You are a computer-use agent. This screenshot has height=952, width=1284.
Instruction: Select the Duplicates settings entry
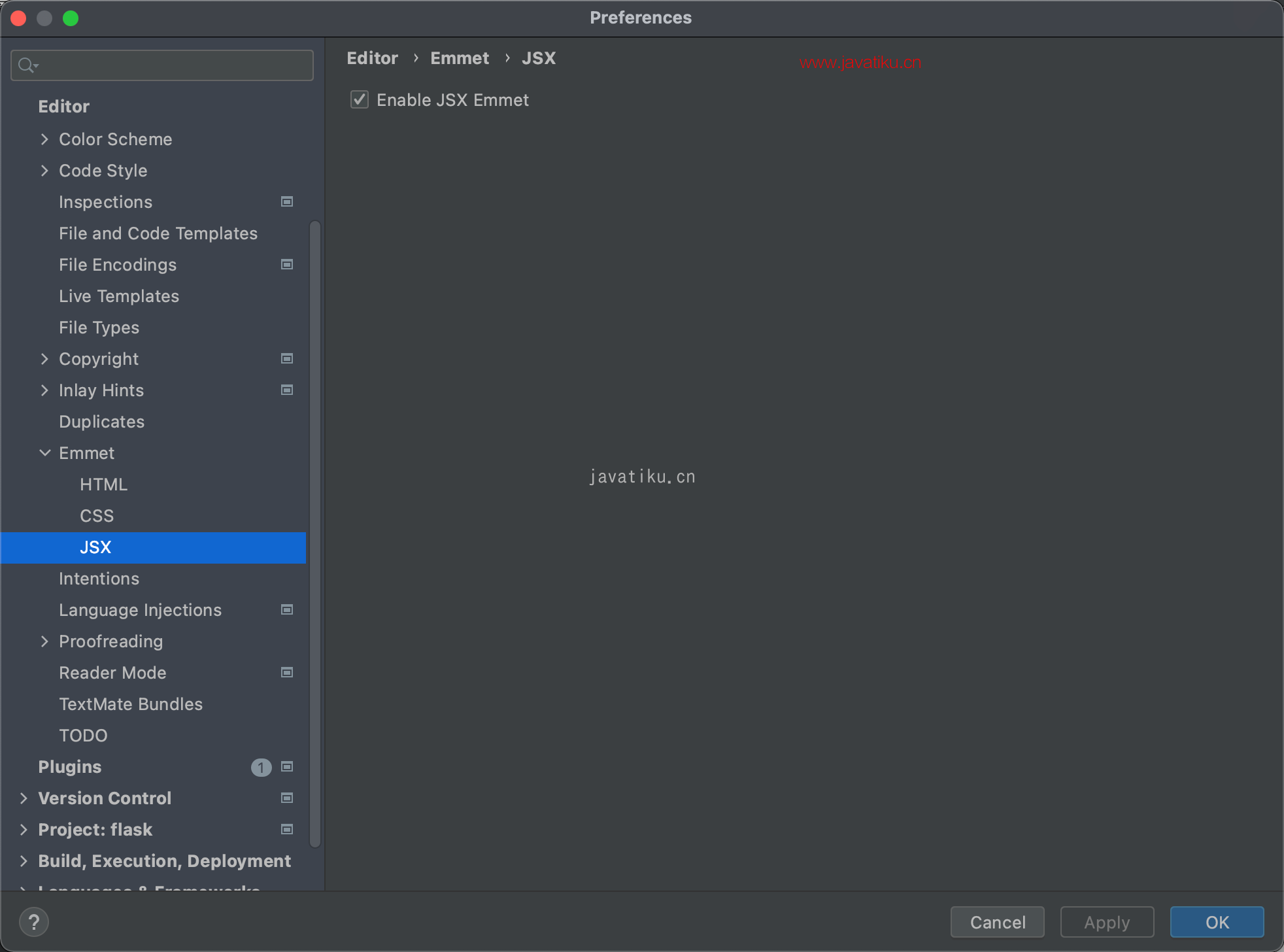point(101,422)
